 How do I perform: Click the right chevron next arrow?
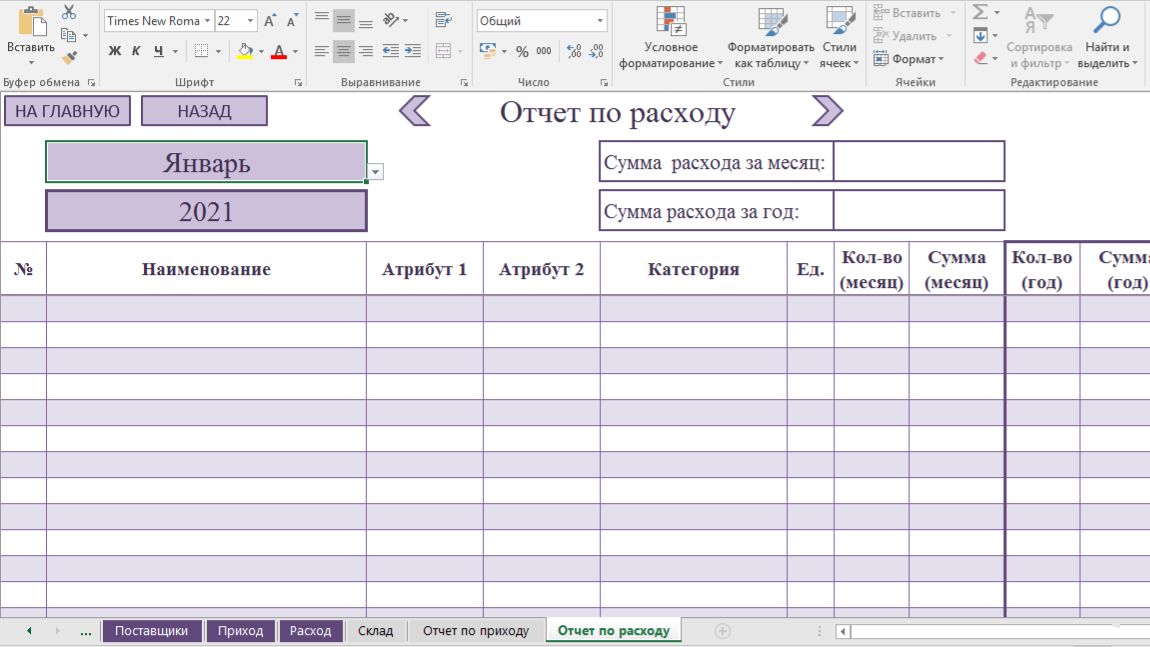(827, 111)
